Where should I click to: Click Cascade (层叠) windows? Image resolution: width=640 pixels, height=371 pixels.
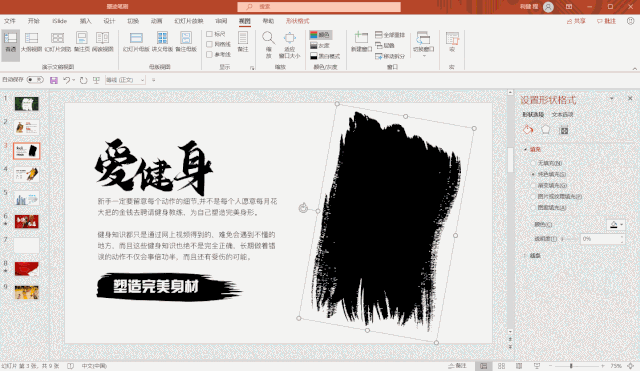(x=385, y=45)
